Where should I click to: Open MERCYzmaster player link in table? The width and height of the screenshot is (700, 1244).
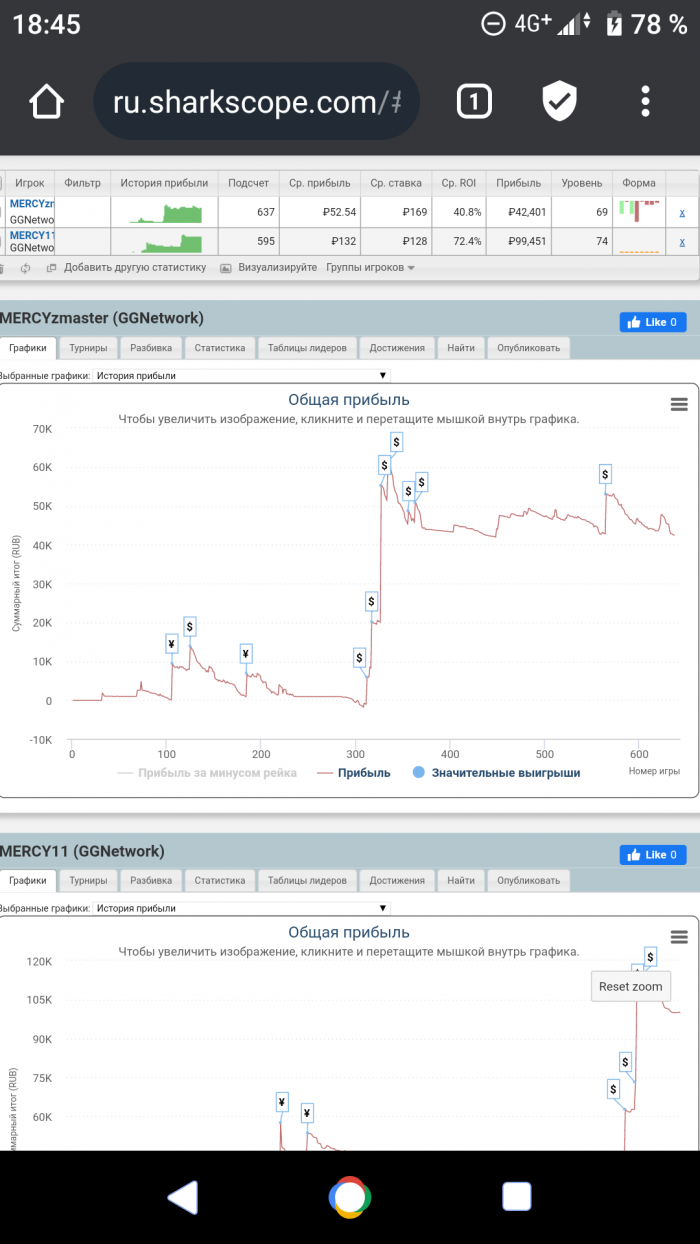click(x=31, y=204)
